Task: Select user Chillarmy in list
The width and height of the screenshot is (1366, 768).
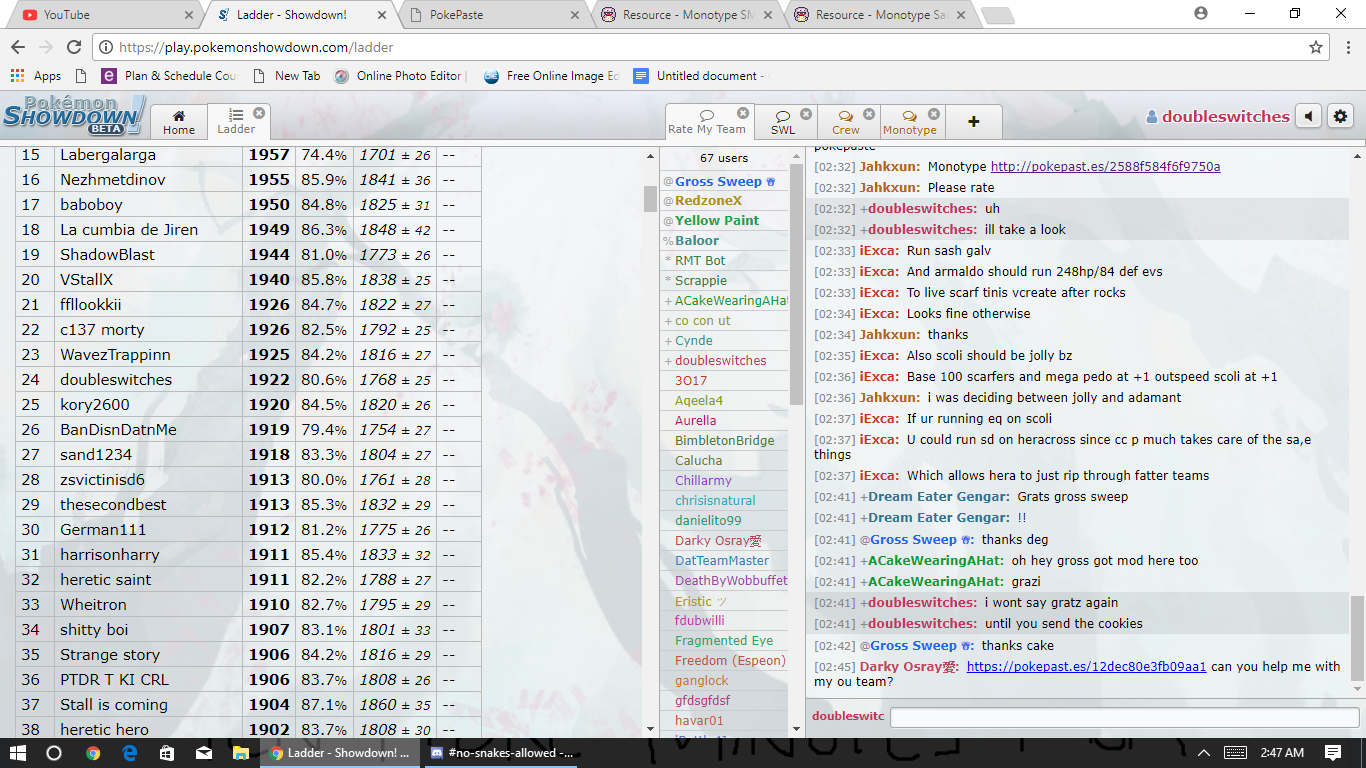Action: (703, 481)
